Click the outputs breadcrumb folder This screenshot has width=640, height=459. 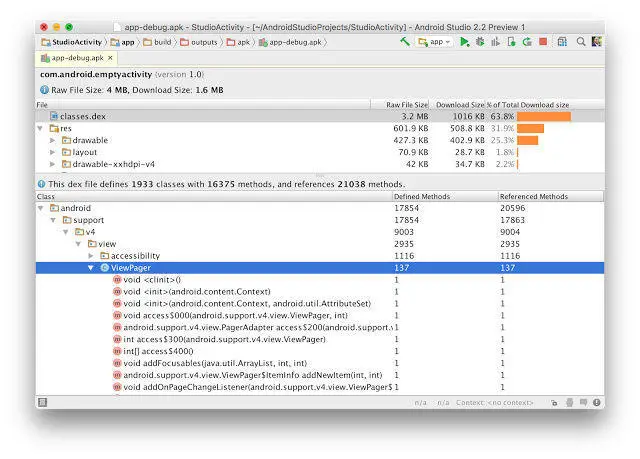click(x=199, y=42)
